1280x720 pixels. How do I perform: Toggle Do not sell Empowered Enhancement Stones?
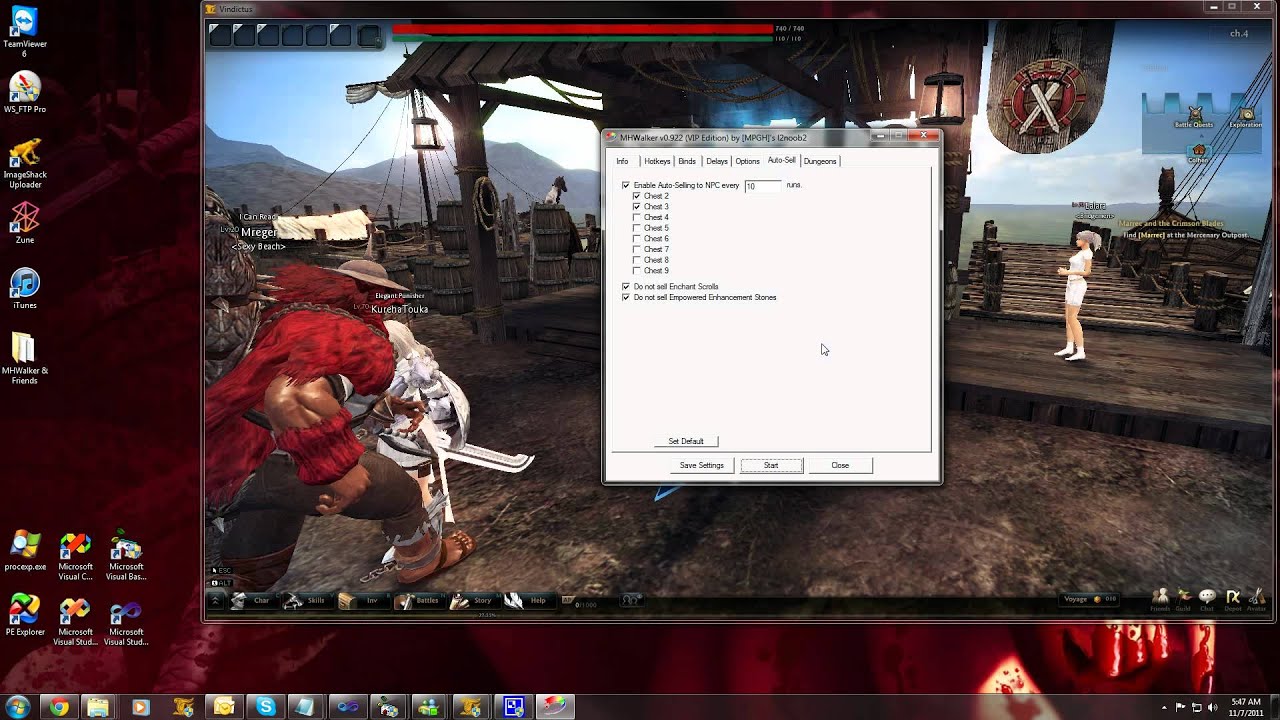point(626,298)
